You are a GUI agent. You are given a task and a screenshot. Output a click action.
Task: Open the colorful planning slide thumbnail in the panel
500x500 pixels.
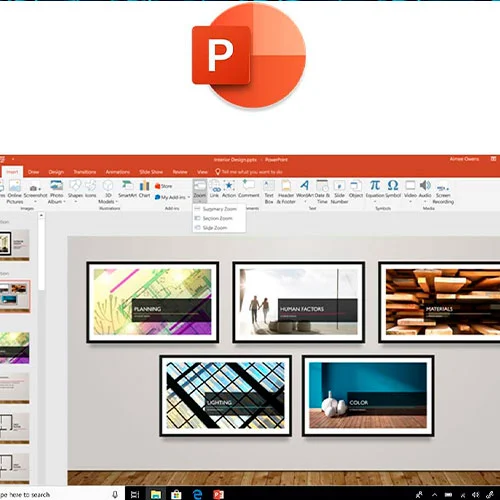(14, 348)
